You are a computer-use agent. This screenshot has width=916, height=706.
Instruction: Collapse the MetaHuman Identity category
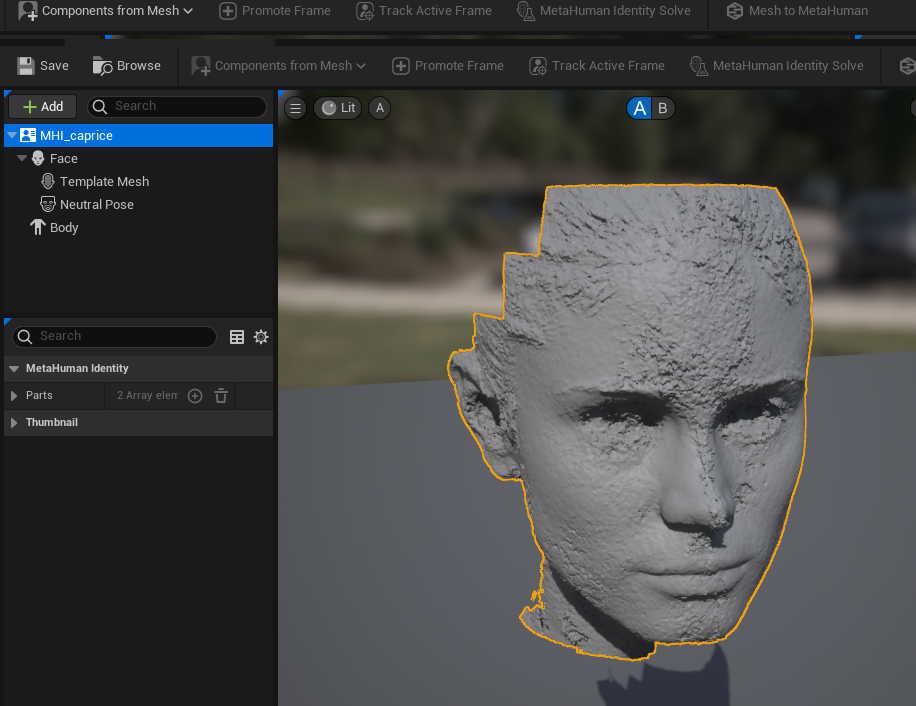(x=14, y=369)
